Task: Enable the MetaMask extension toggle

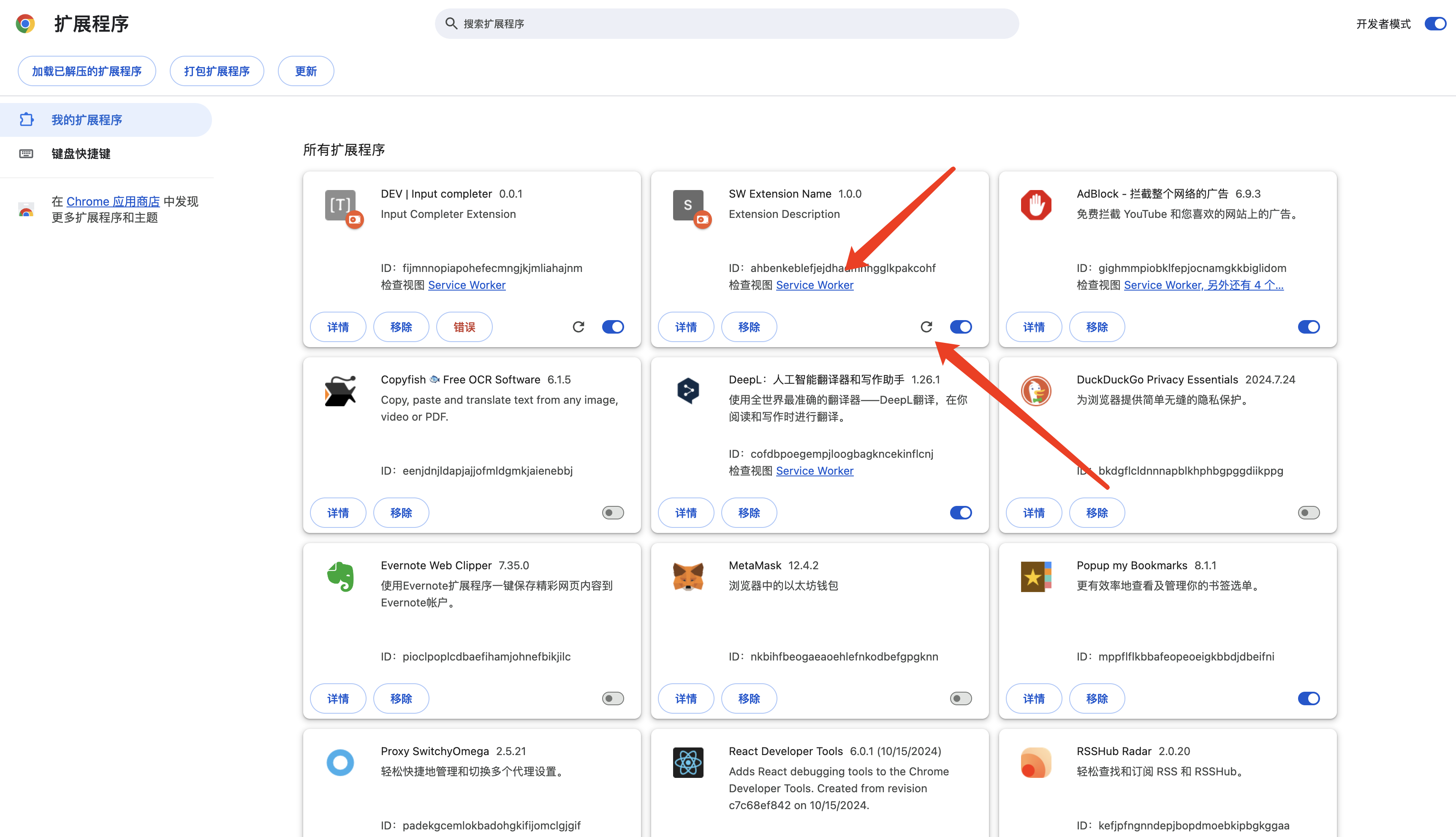Action: click(x=961, y=698)
